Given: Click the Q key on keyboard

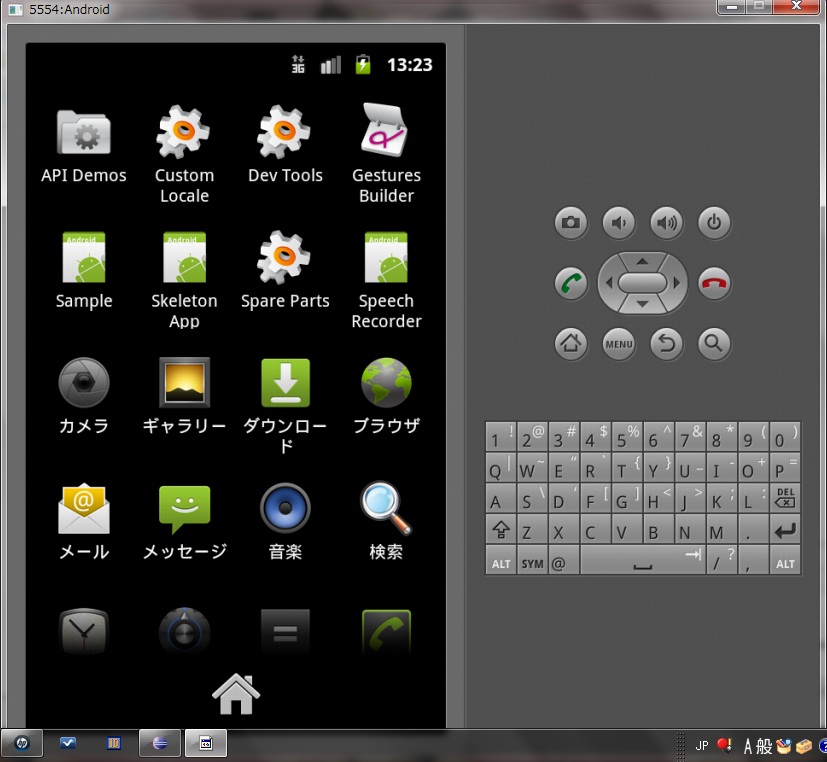Looking at the screenshot, I should pyautogui.click(x=500, y=467).
